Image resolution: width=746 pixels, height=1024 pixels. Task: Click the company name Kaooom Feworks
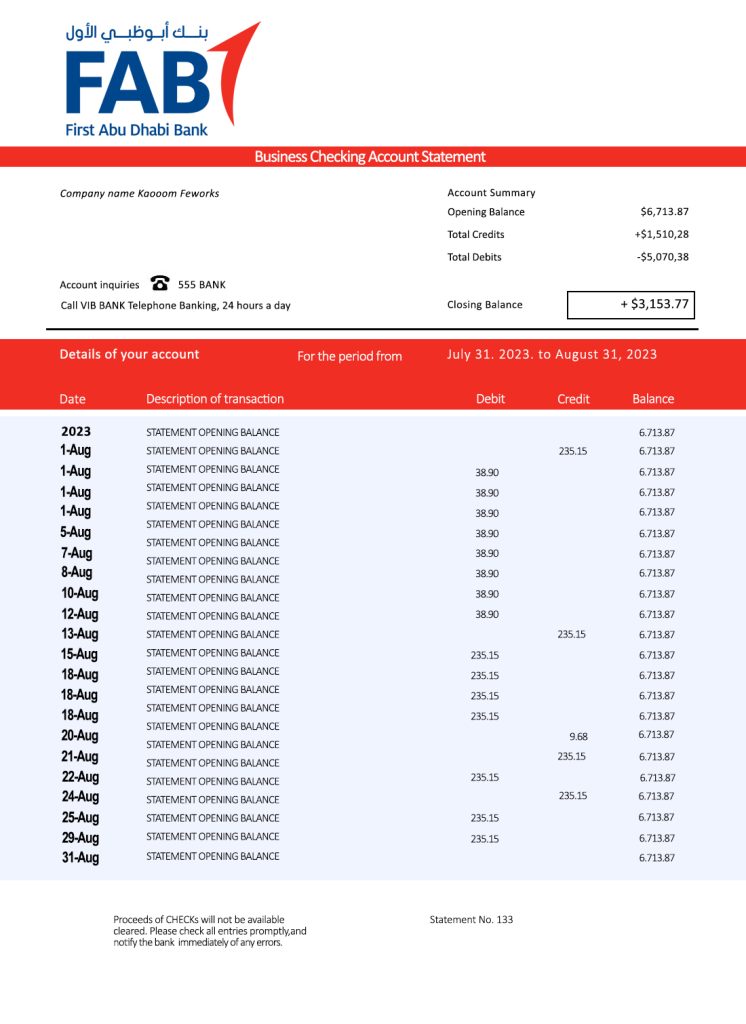click(139, 193)
